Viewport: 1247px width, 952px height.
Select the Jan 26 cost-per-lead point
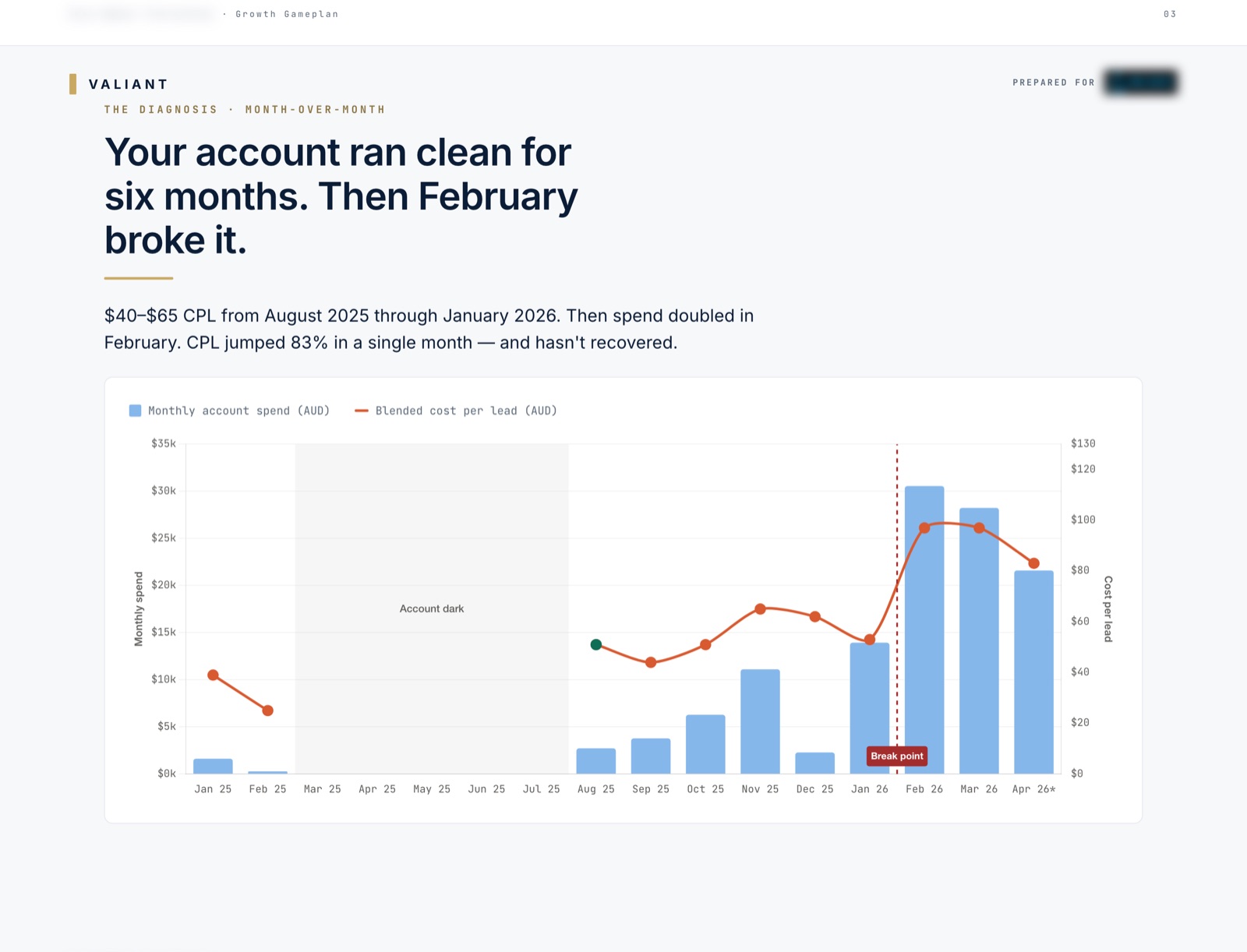870,640
